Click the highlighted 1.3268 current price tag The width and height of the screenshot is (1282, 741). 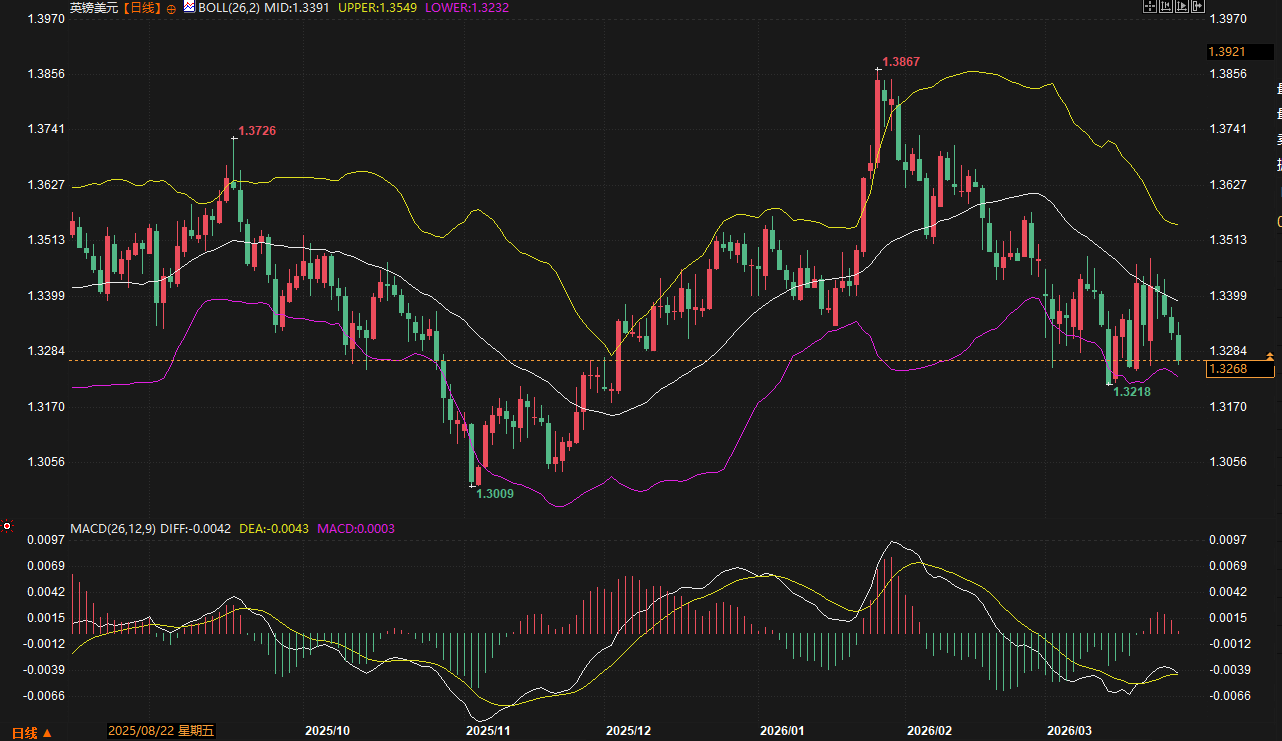pyautogui.click(x=1240, y=370)
